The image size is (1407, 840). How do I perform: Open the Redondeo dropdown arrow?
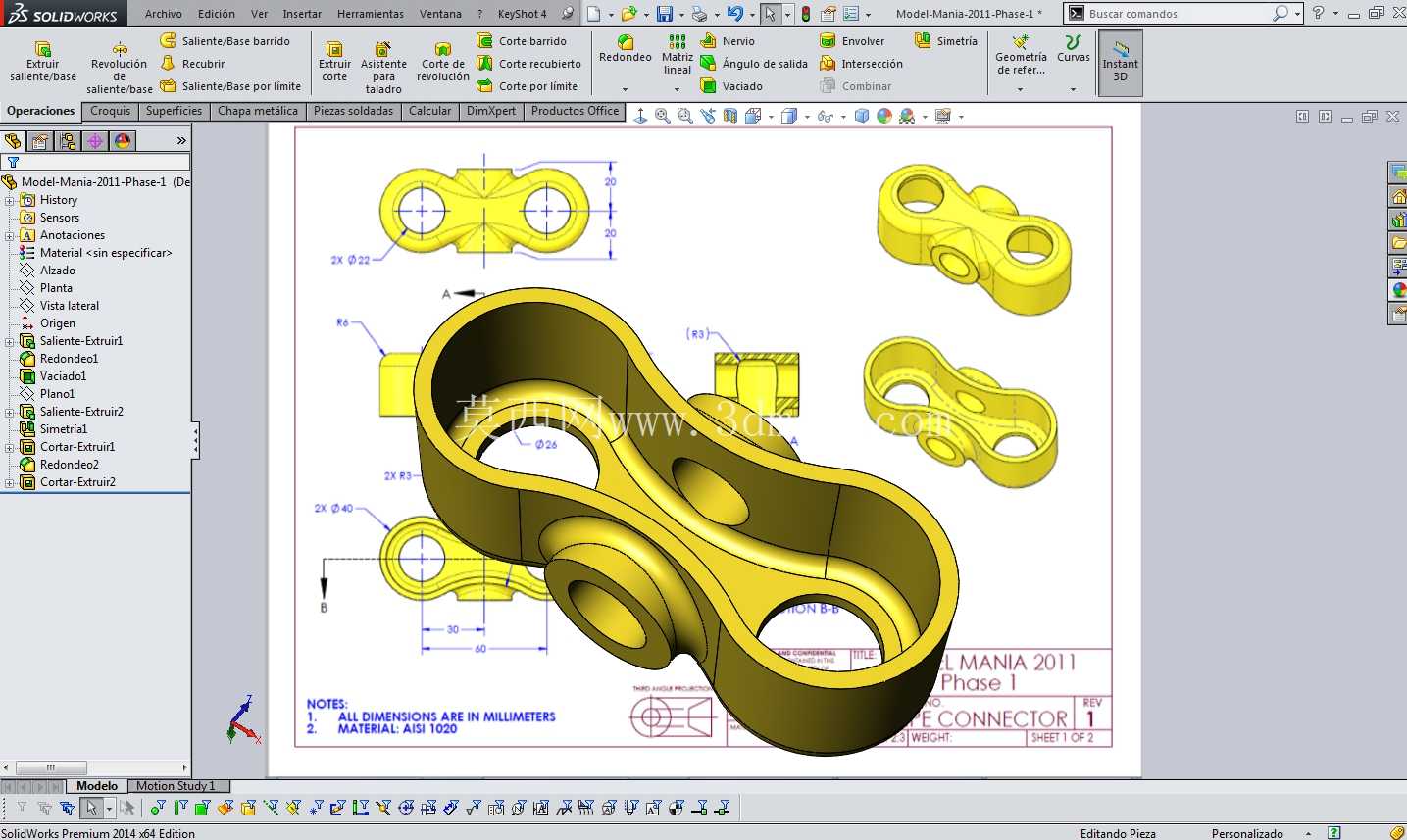(626, 89)
